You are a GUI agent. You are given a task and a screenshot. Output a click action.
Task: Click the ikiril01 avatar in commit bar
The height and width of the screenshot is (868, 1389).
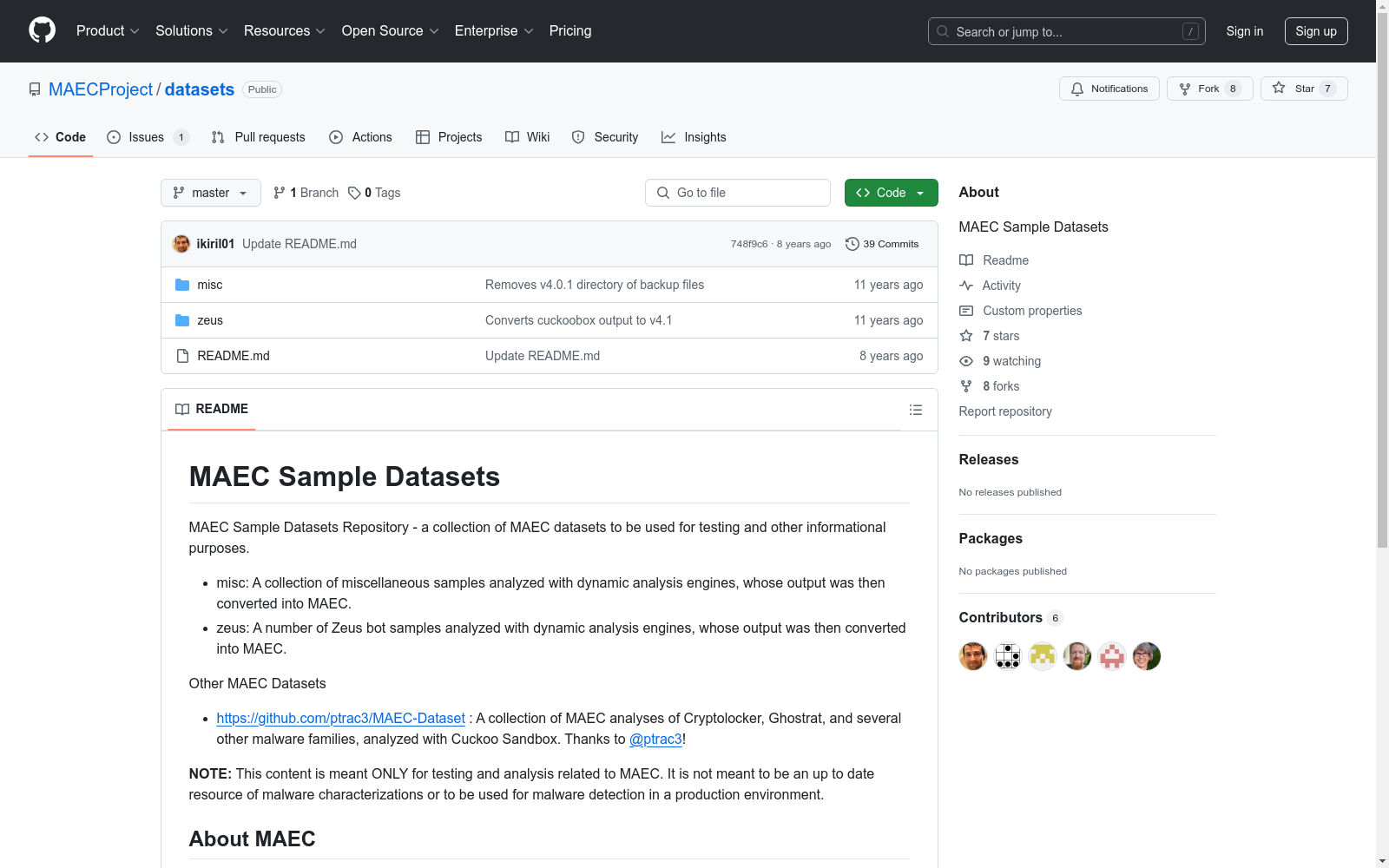tap(181, 244)
